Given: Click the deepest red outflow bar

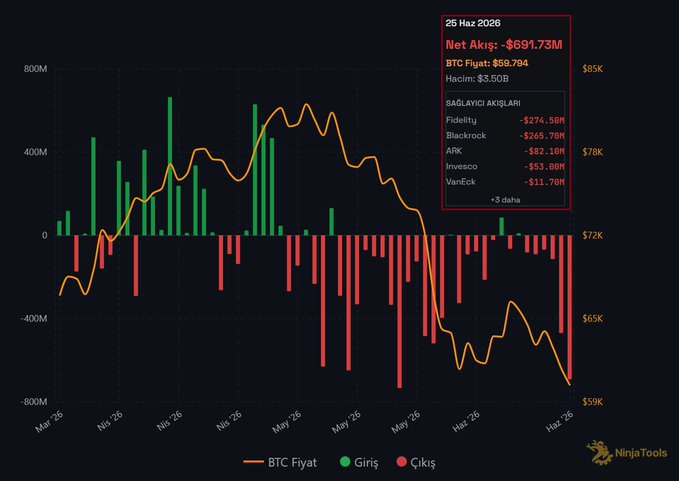Looking at the screenshot, I should (399, 312).
